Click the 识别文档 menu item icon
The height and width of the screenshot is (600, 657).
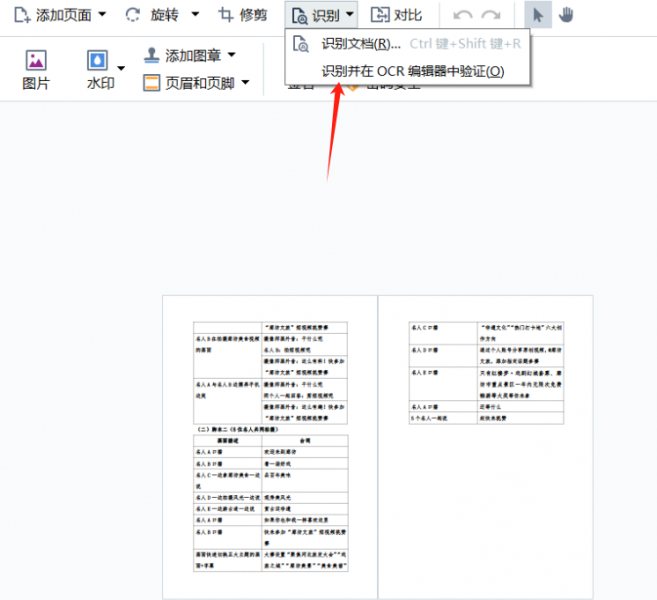300,44
